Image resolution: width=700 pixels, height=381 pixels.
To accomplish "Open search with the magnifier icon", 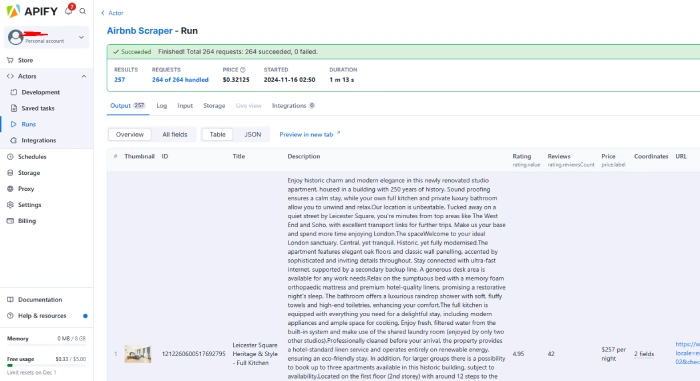I will pyautogui.click(x=83, y=11).
